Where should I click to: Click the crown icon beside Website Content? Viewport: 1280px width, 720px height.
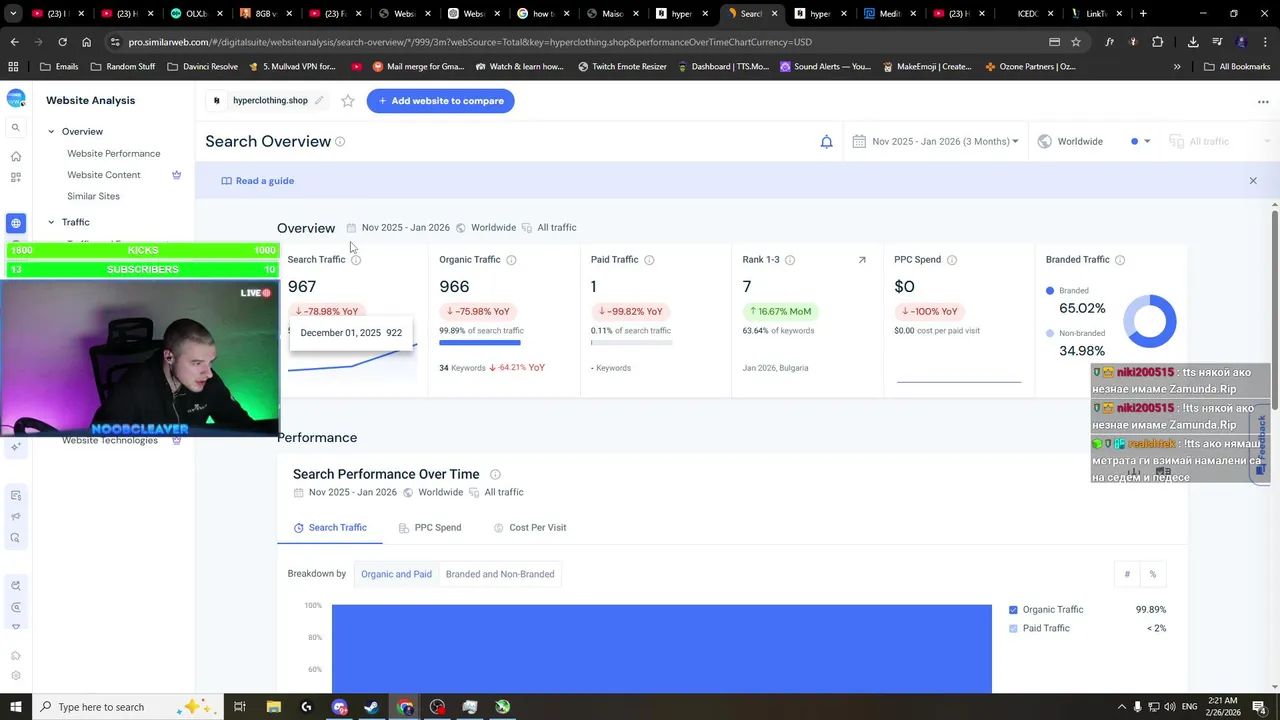coord(176,175)
